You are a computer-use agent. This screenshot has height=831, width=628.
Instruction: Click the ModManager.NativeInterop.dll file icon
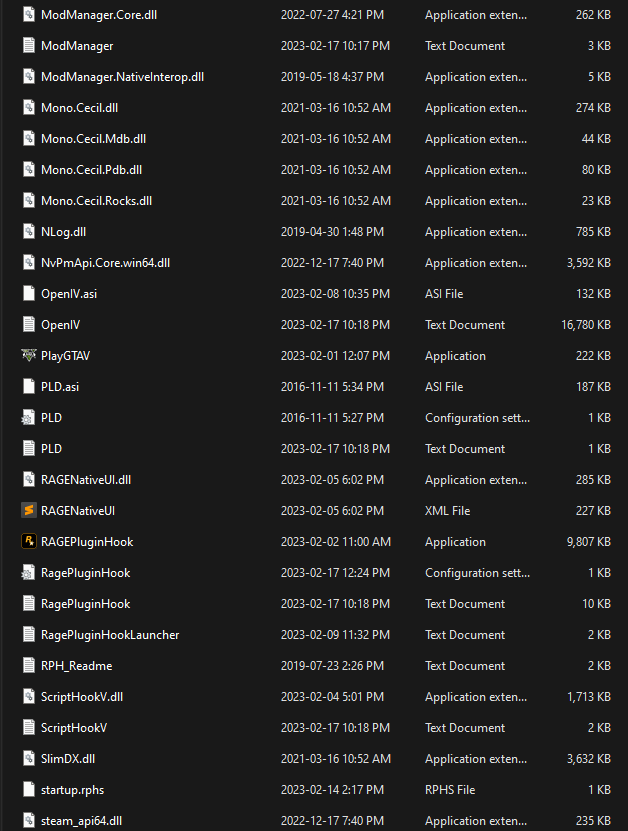(x=29, y=76)
